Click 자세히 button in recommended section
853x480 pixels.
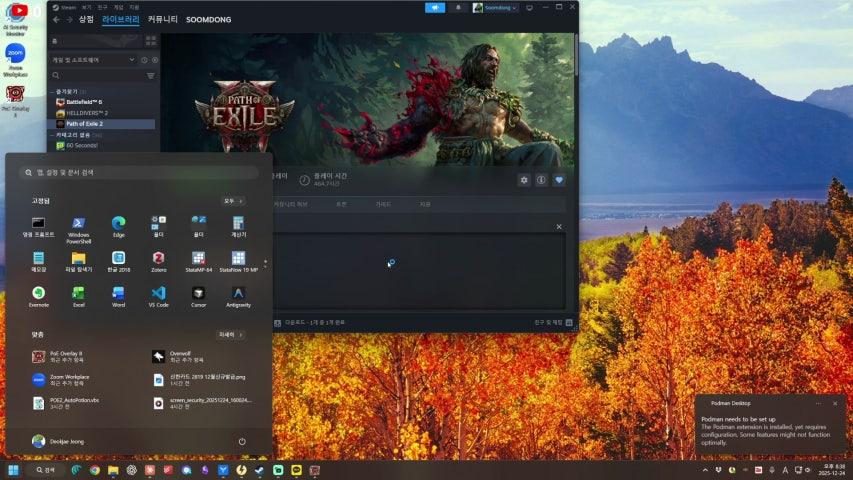coord(230,334)
